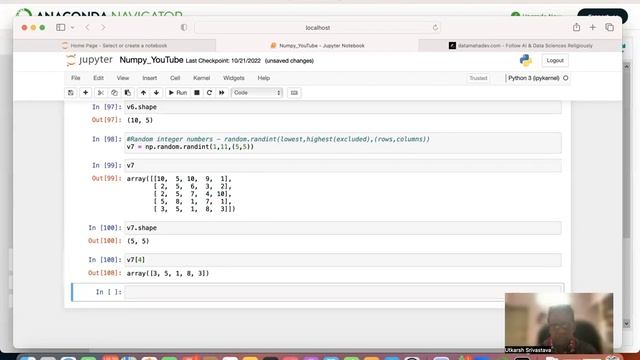
Task: Move selected cell up arrow
Action: point(143,93)
